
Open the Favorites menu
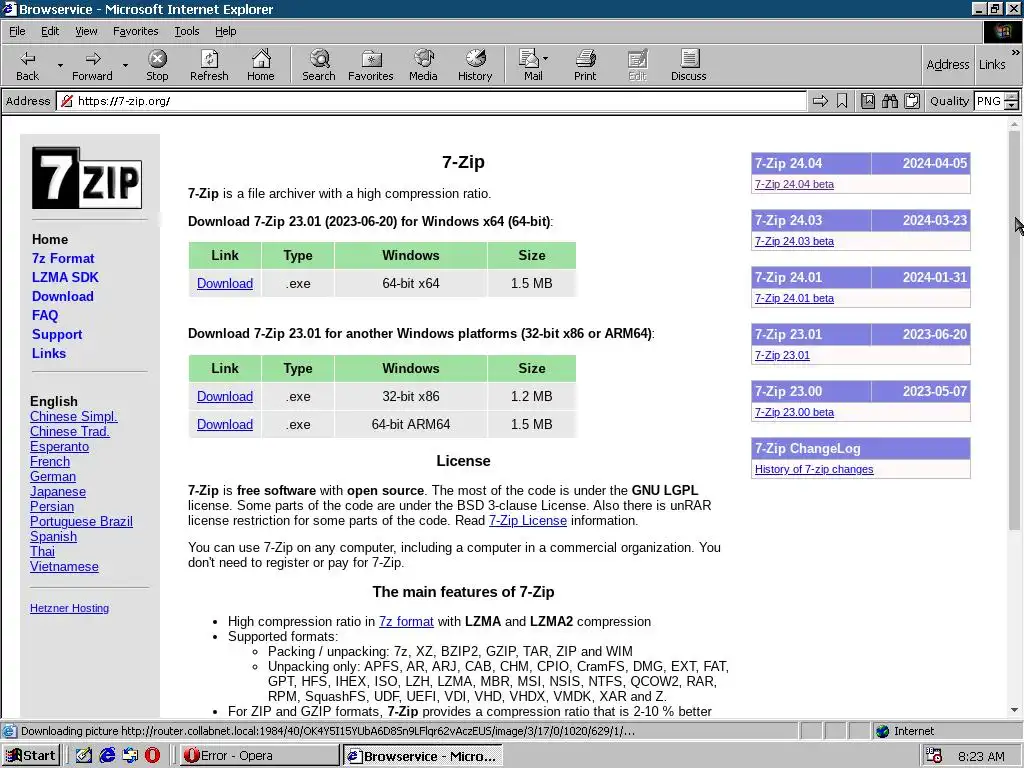pos(136,31)
